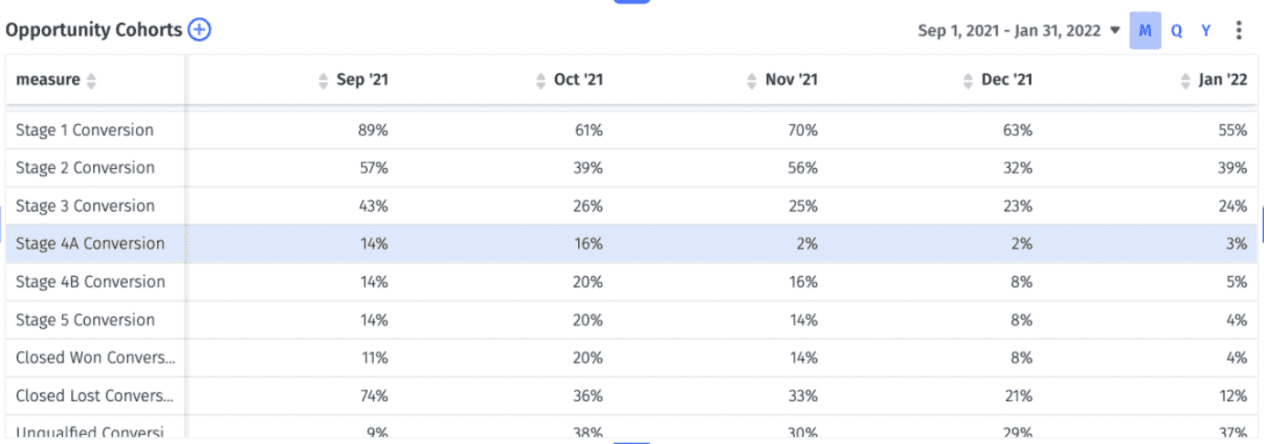
Task: Click the Closed Won Conversion row label
Action: [95, 358]
